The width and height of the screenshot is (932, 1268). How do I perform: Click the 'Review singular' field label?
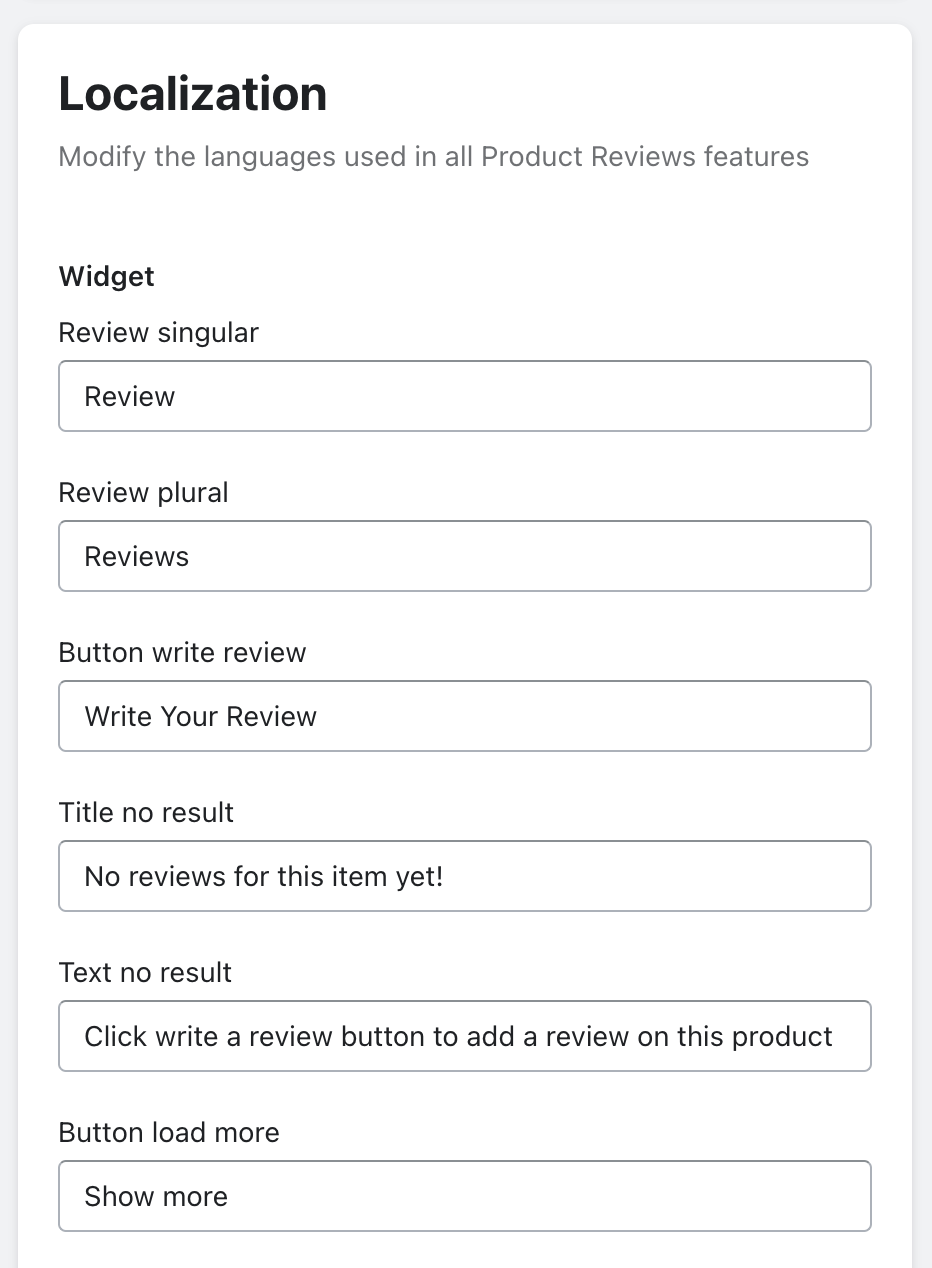(x=158, y=332)
